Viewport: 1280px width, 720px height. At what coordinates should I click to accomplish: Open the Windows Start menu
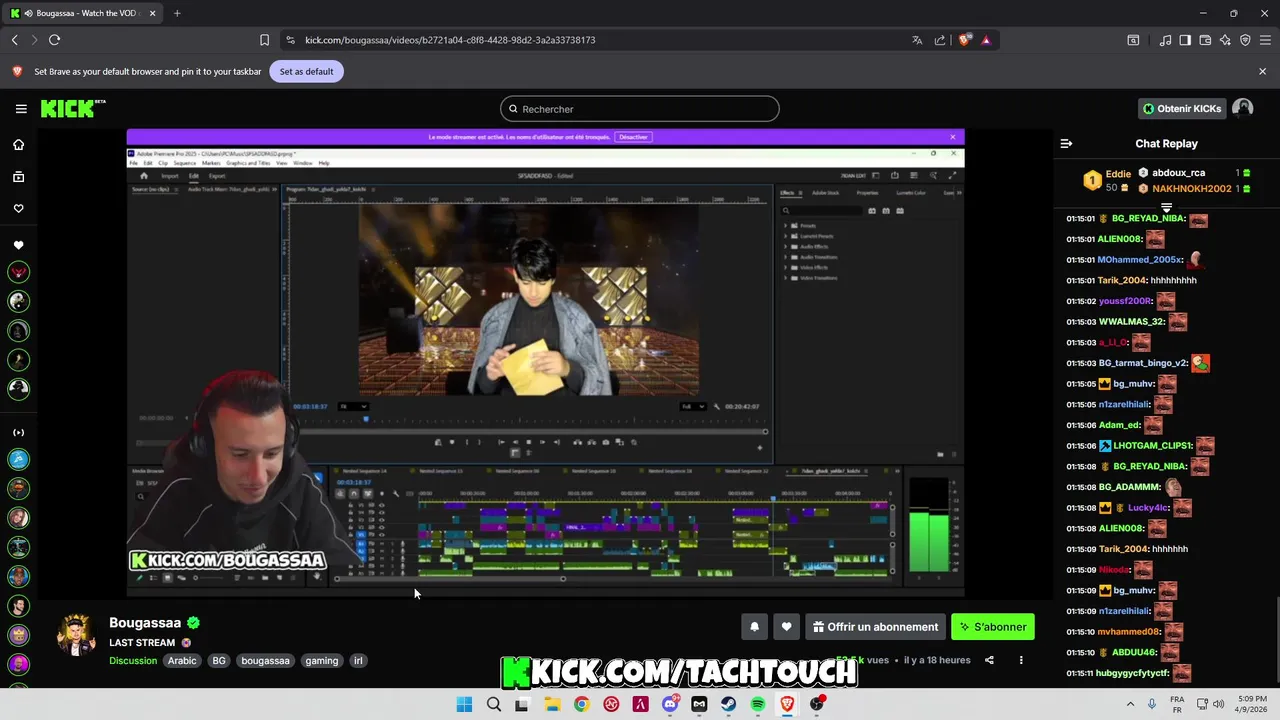click(x=464, y=705)
